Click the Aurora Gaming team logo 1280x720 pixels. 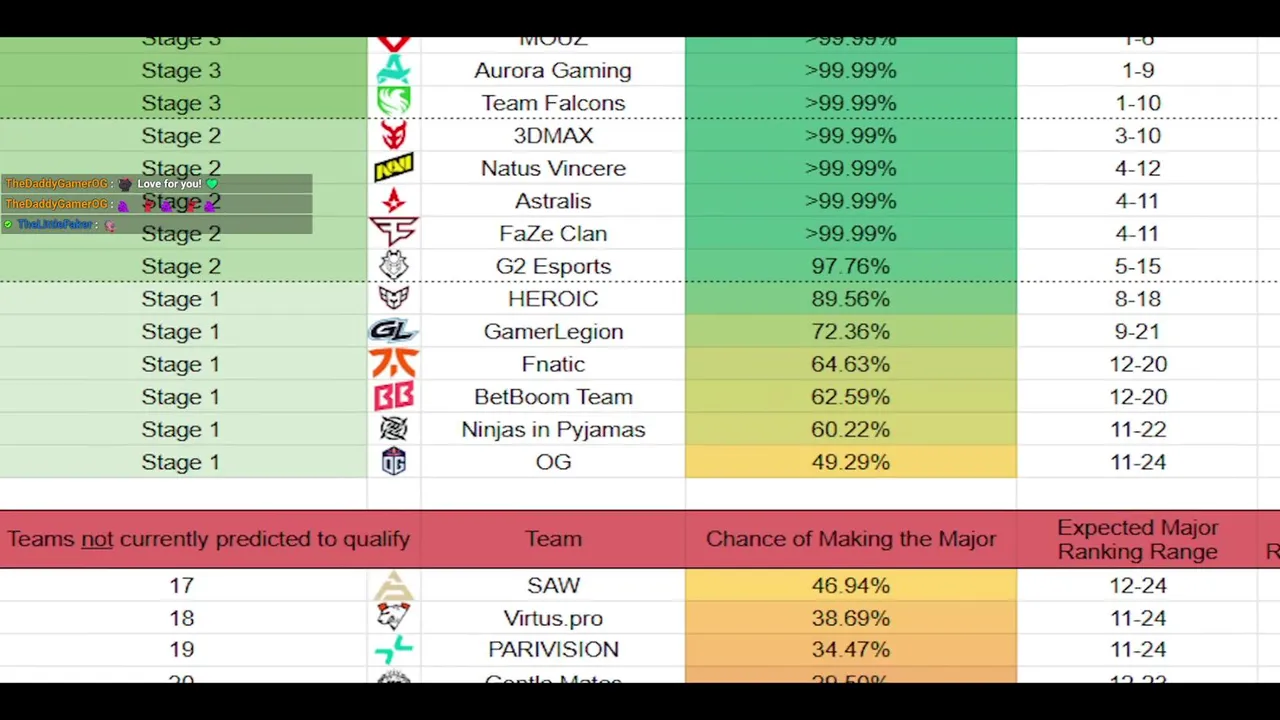point(394,70)
